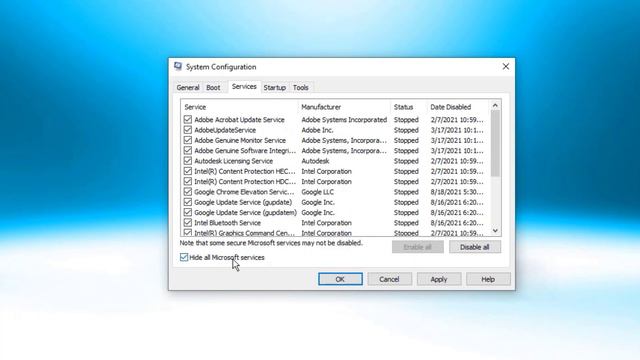Open the Startup tab
This screenshot has width=640, height=360.
274,87
